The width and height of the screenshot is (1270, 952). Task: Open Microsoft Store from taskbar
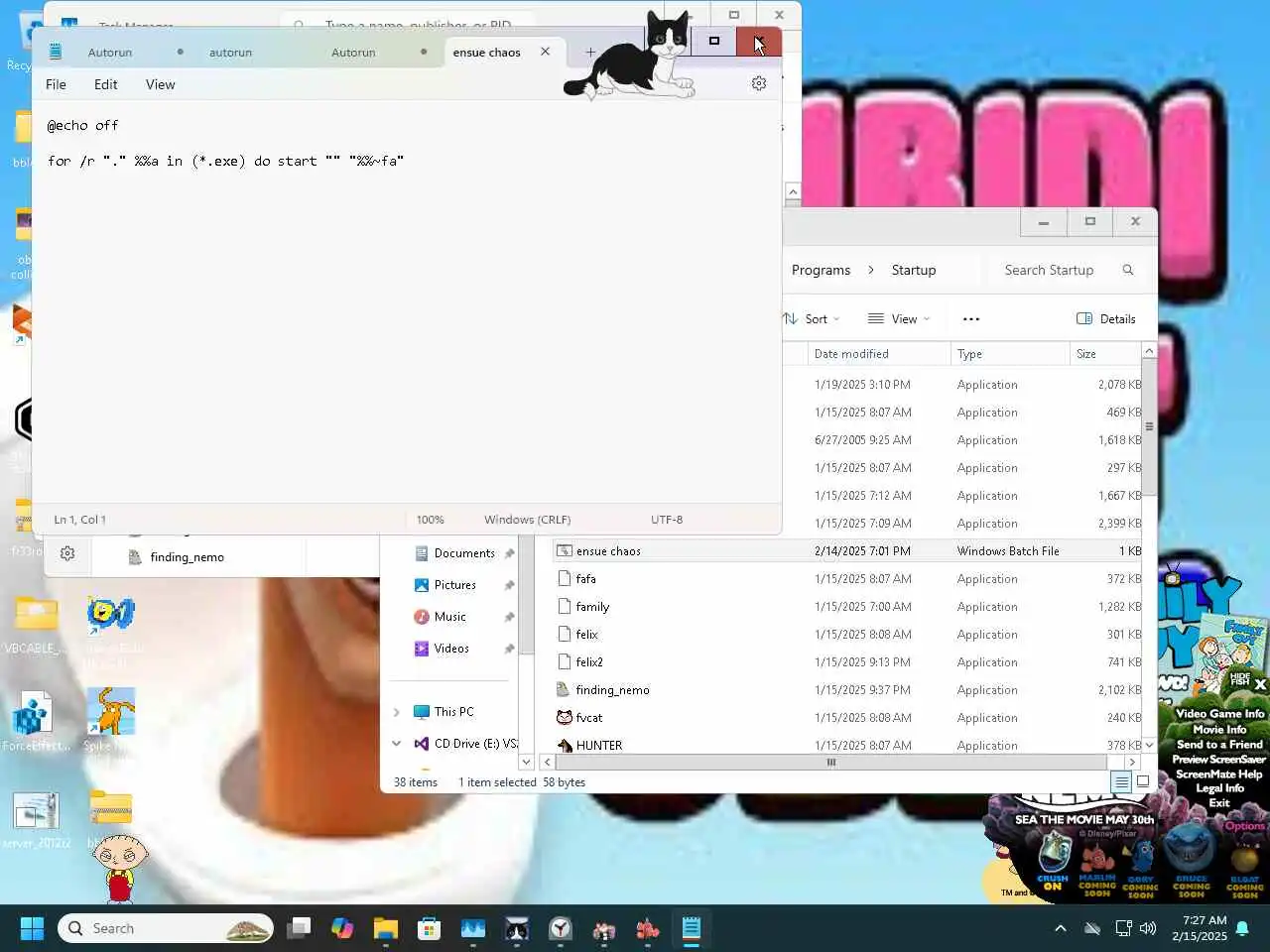pyautogui.click(x=430, y=928)
